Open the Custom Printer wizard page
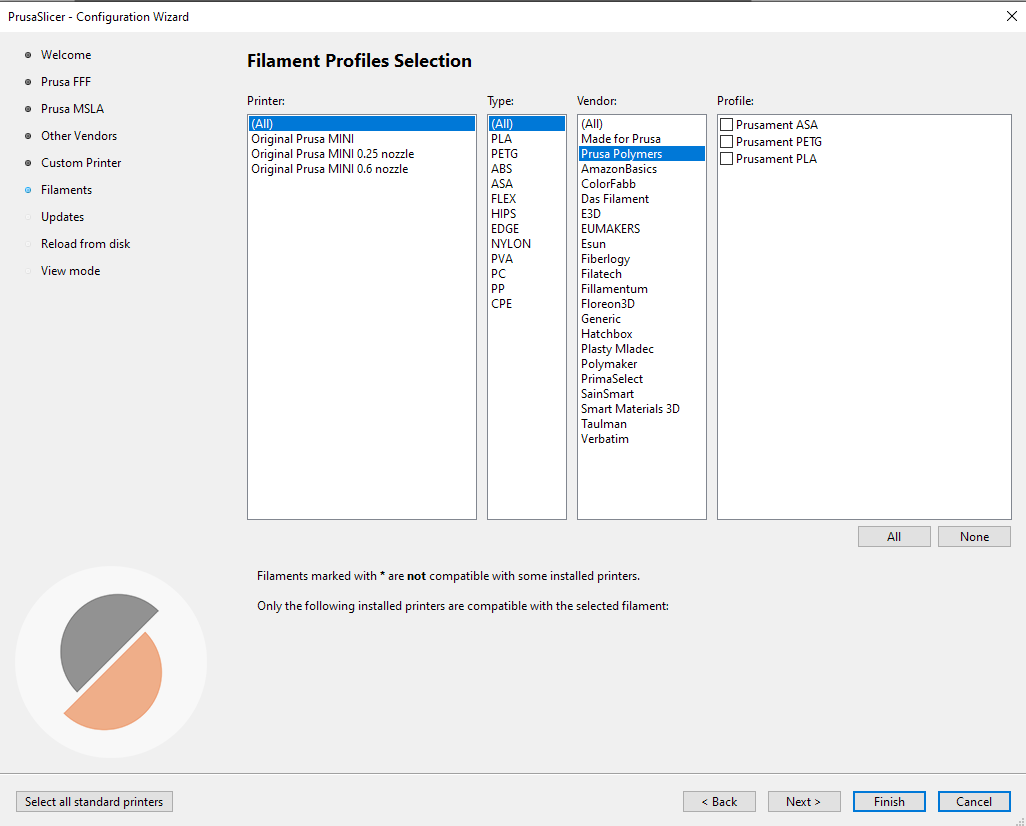Screen dimensions: 1026x826 [81, 163]
